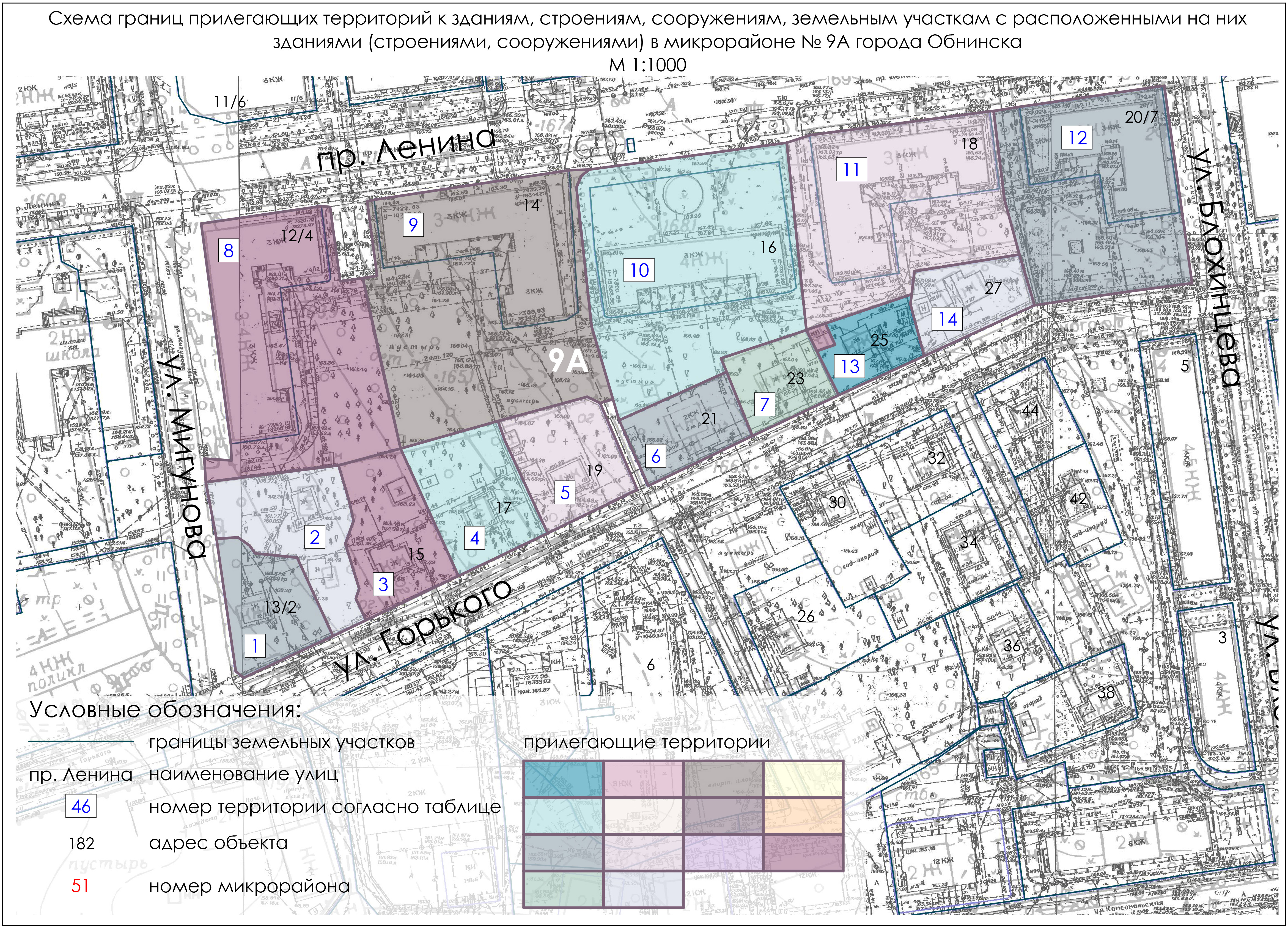Click territory marker number 8

[x=228, y=250]
